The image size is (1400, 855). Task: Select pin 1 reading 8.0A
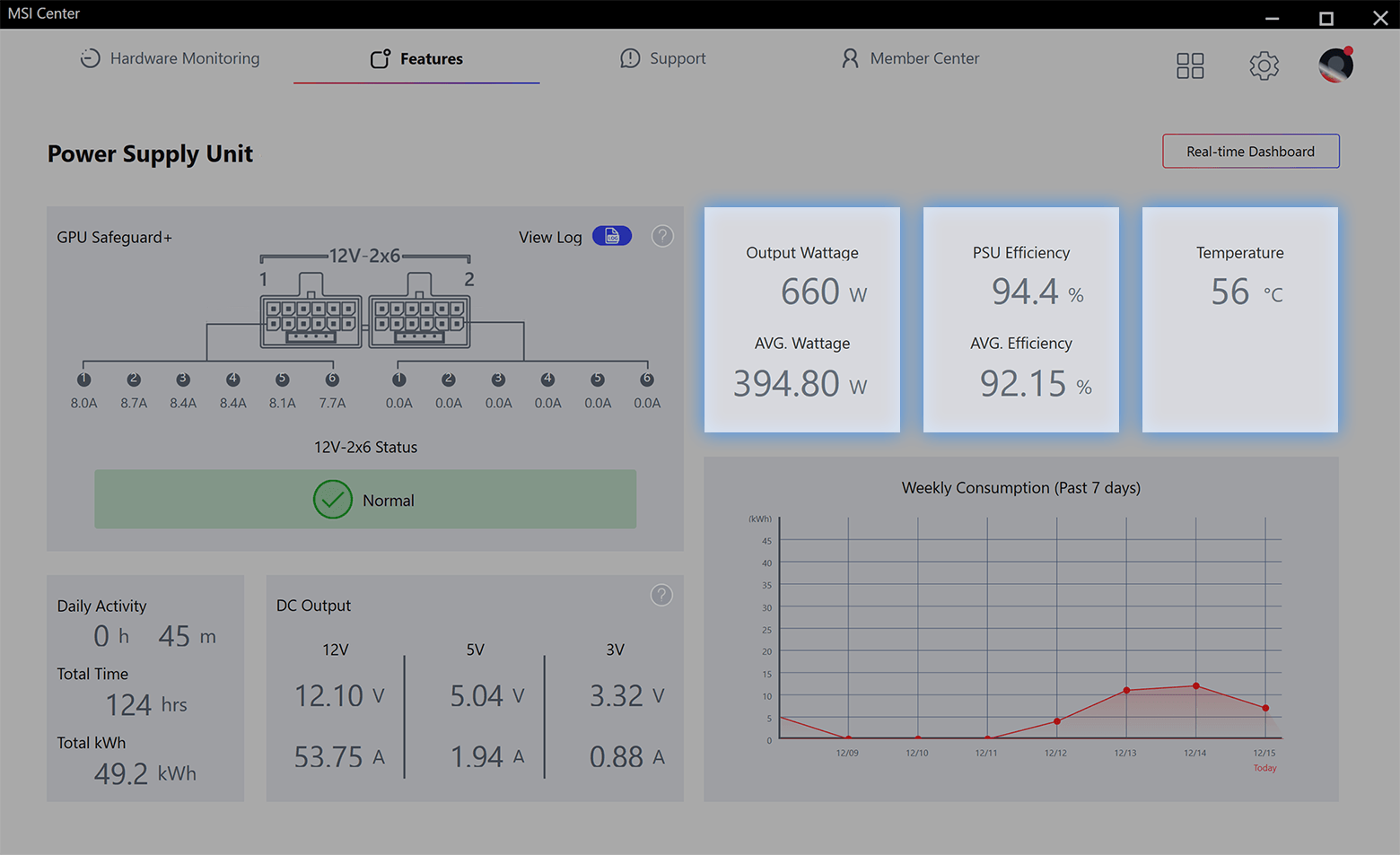84,380
